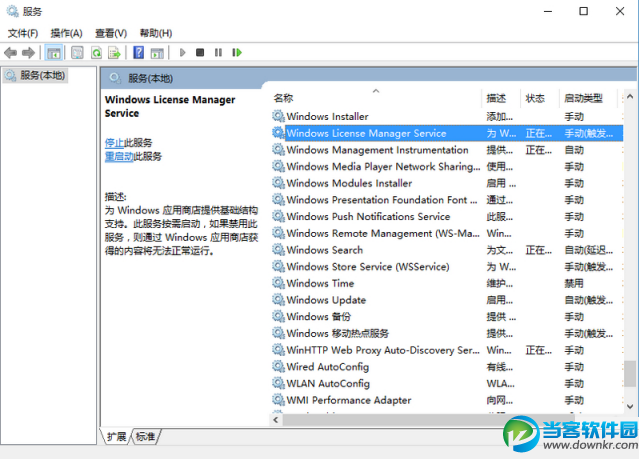
Task: Select the Windows Search service row
Action: (x=447, y=249)
